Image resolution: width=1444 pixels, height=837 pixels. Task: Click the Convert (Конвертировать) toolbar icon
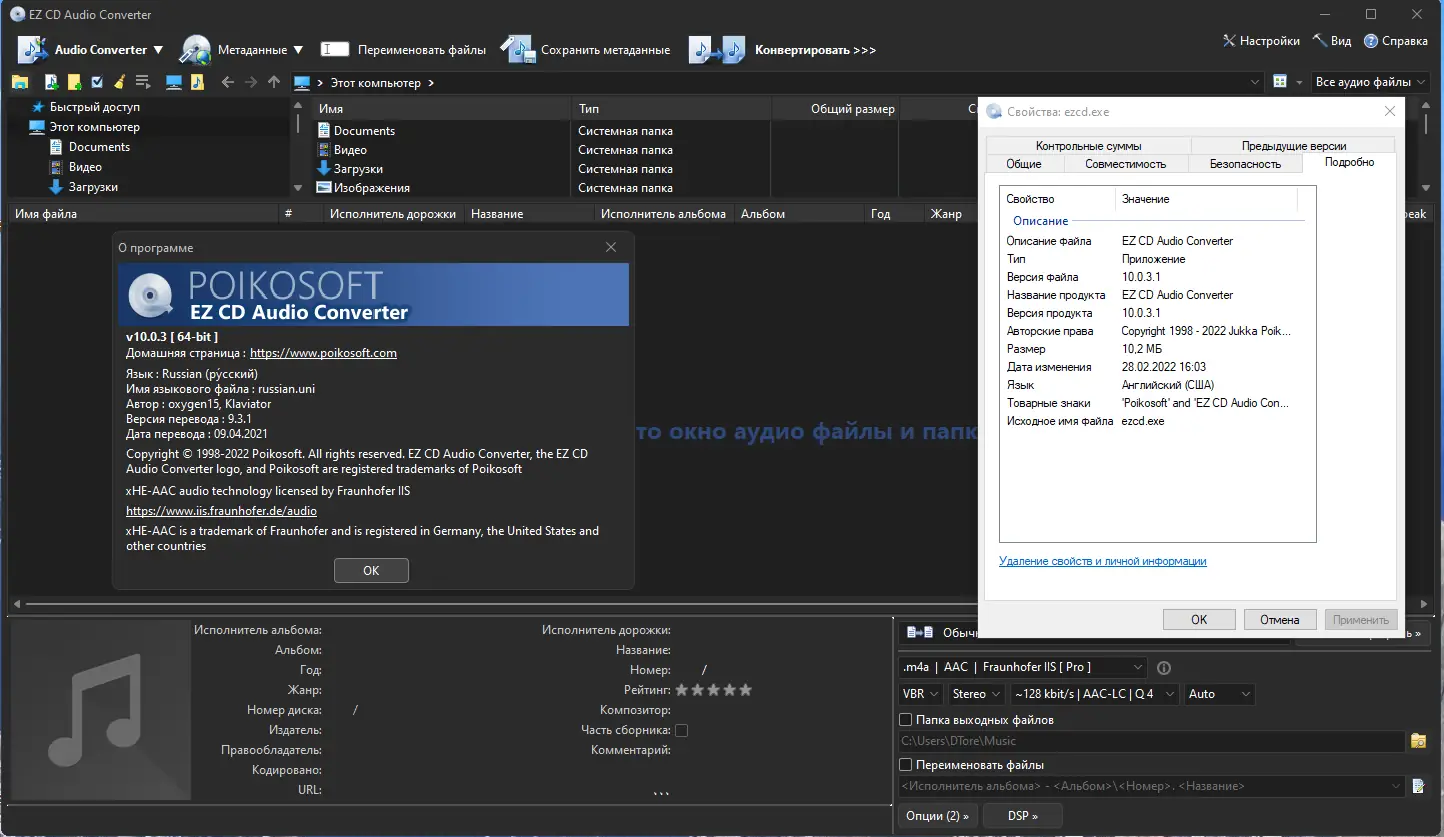(718, 49)
